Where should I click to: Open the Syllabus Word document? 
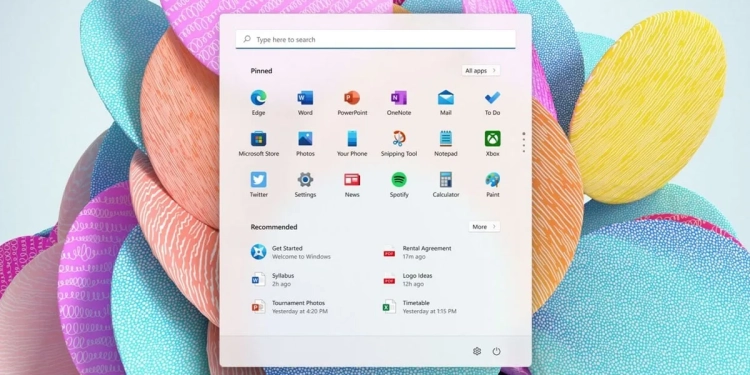tap(273, 279)
